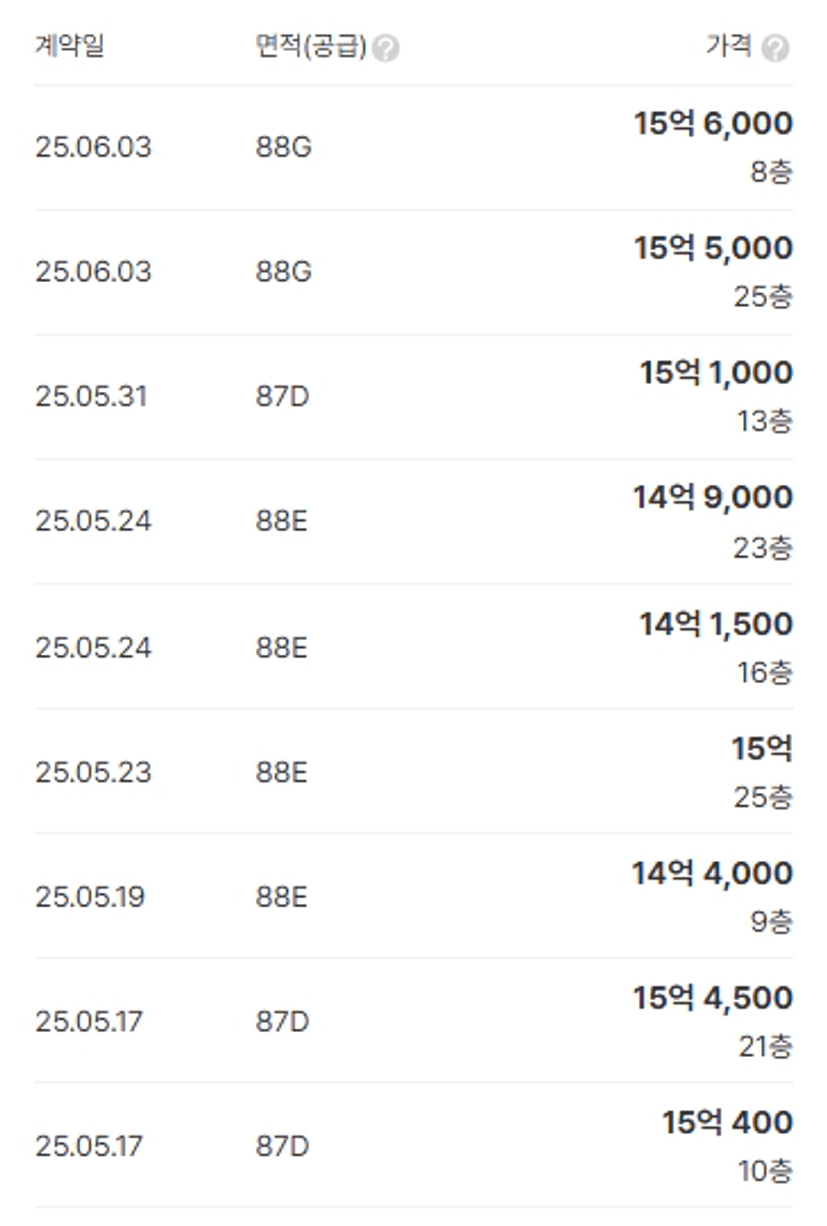Select the 계약일 column header
827x1226 pixels.
tap(69, 46)
